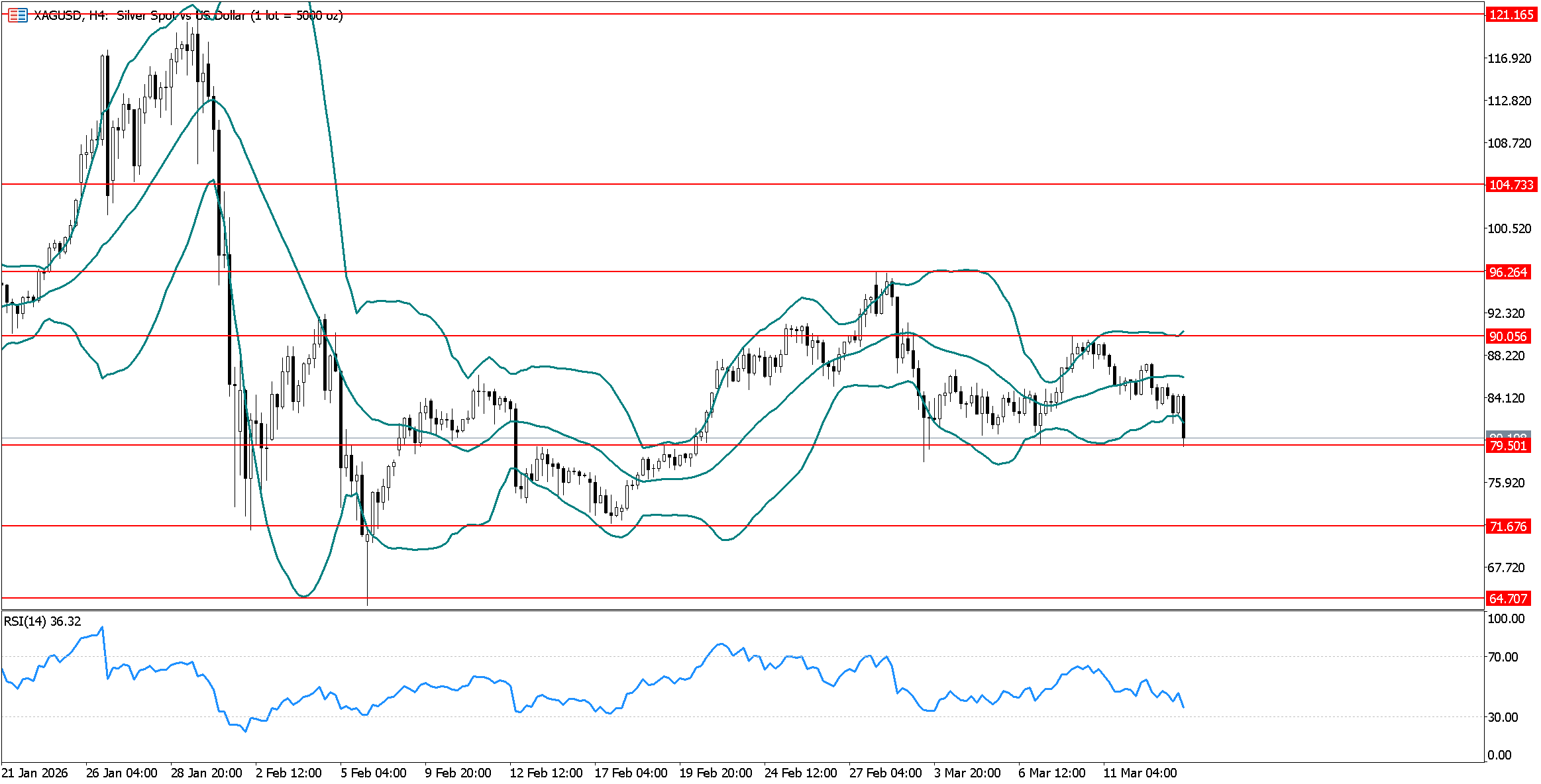Click the chart icon beside XAGUSD title
Image resolution: width=1541 pixels, height=784 pixels.
18,15
